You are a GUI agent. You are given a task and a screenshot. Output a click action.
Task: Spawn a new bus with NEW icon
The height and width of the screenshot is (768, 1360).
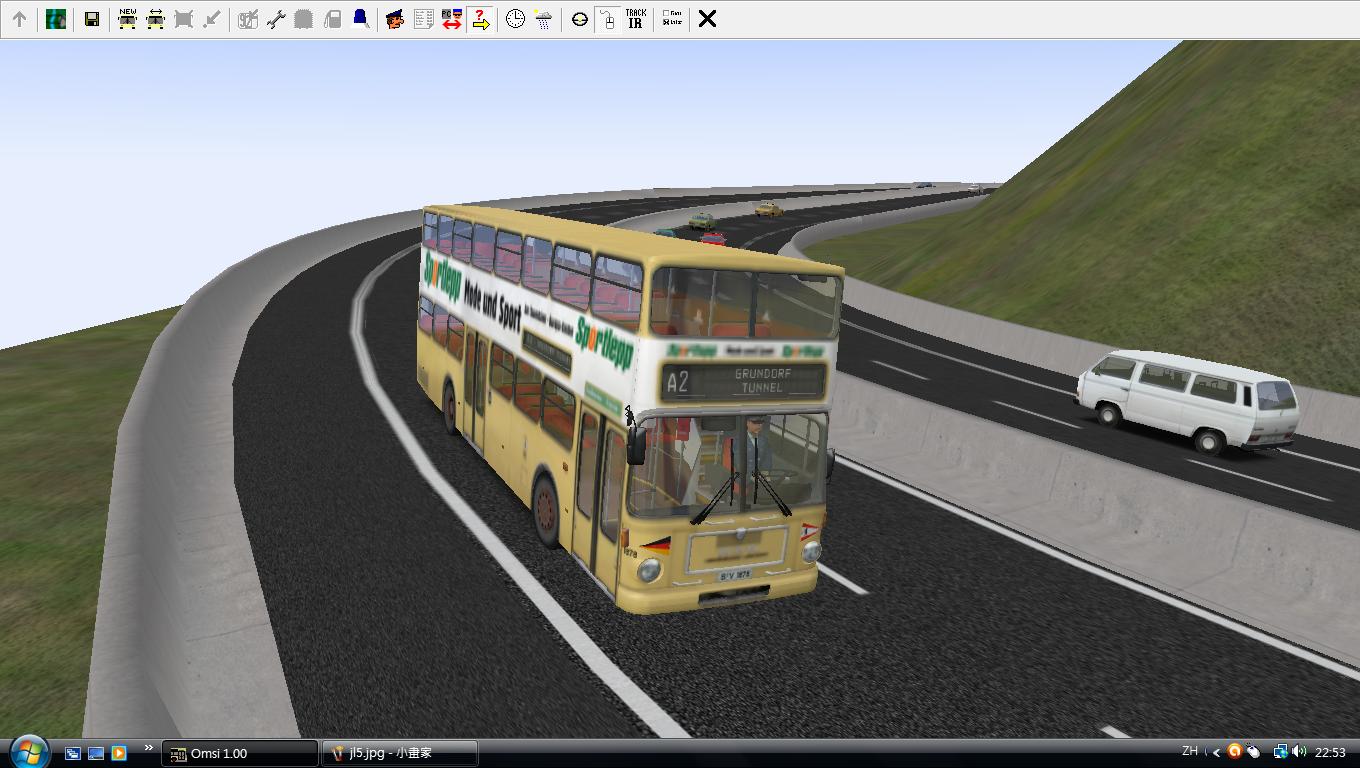(x=127, y=19)
